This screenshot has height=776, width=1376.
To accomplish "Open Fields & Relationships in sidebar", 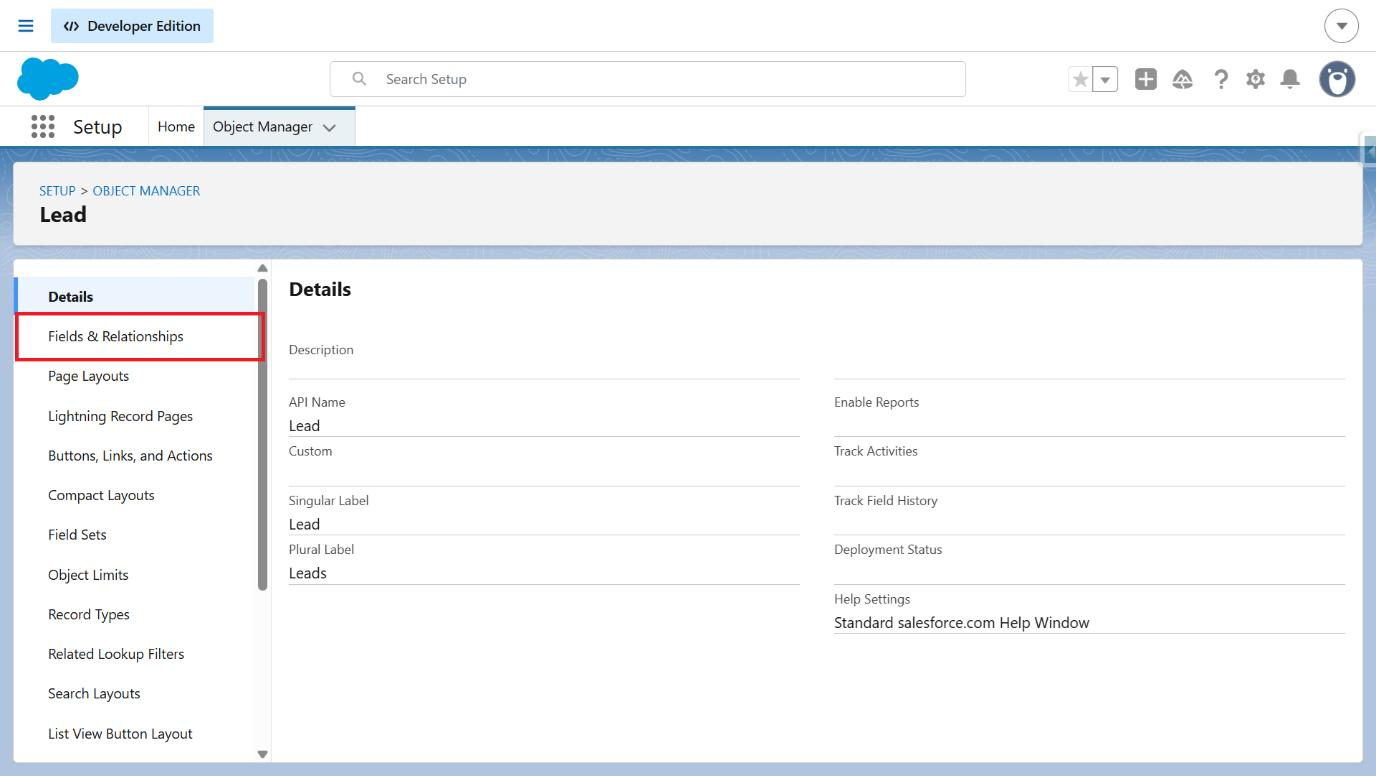I will point(139,336).
